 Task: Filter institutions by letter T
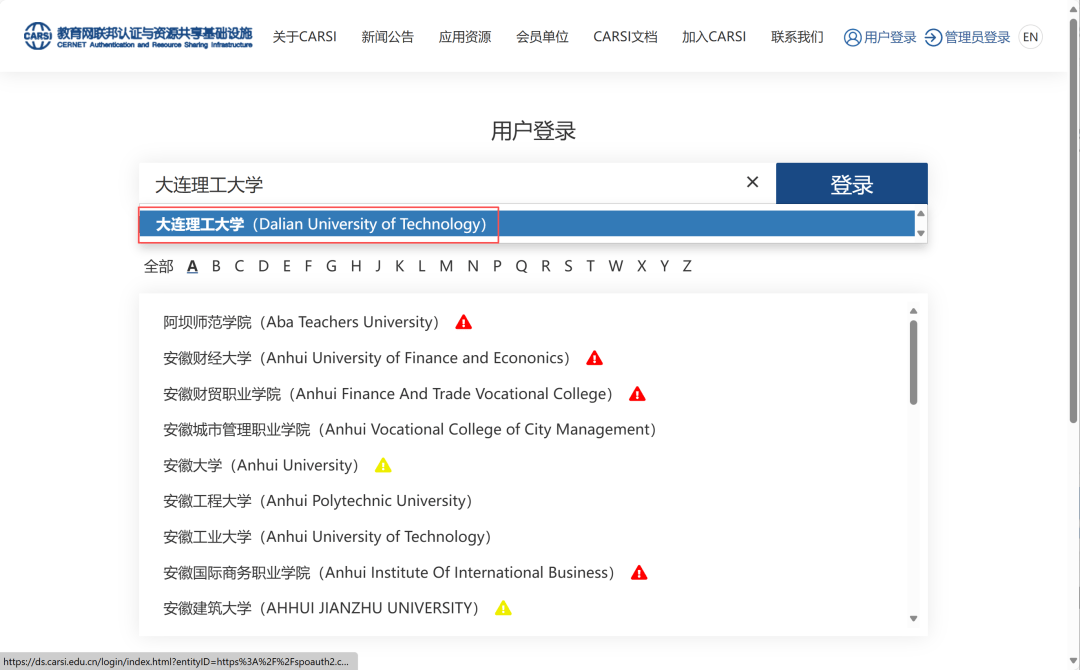(590, 266)
